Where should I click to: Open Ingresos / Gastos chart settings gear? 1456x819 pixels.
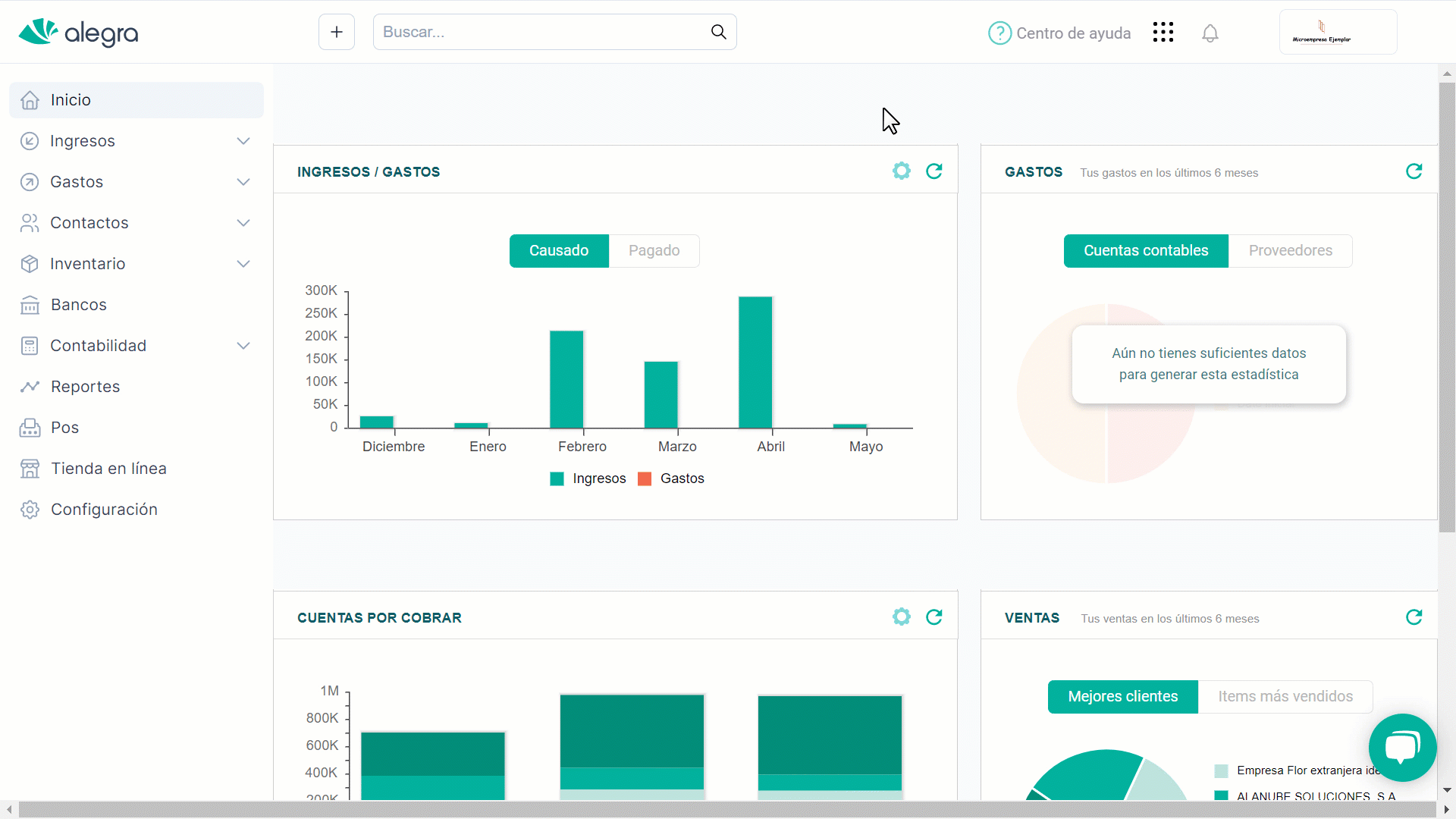tap(901, 171)
